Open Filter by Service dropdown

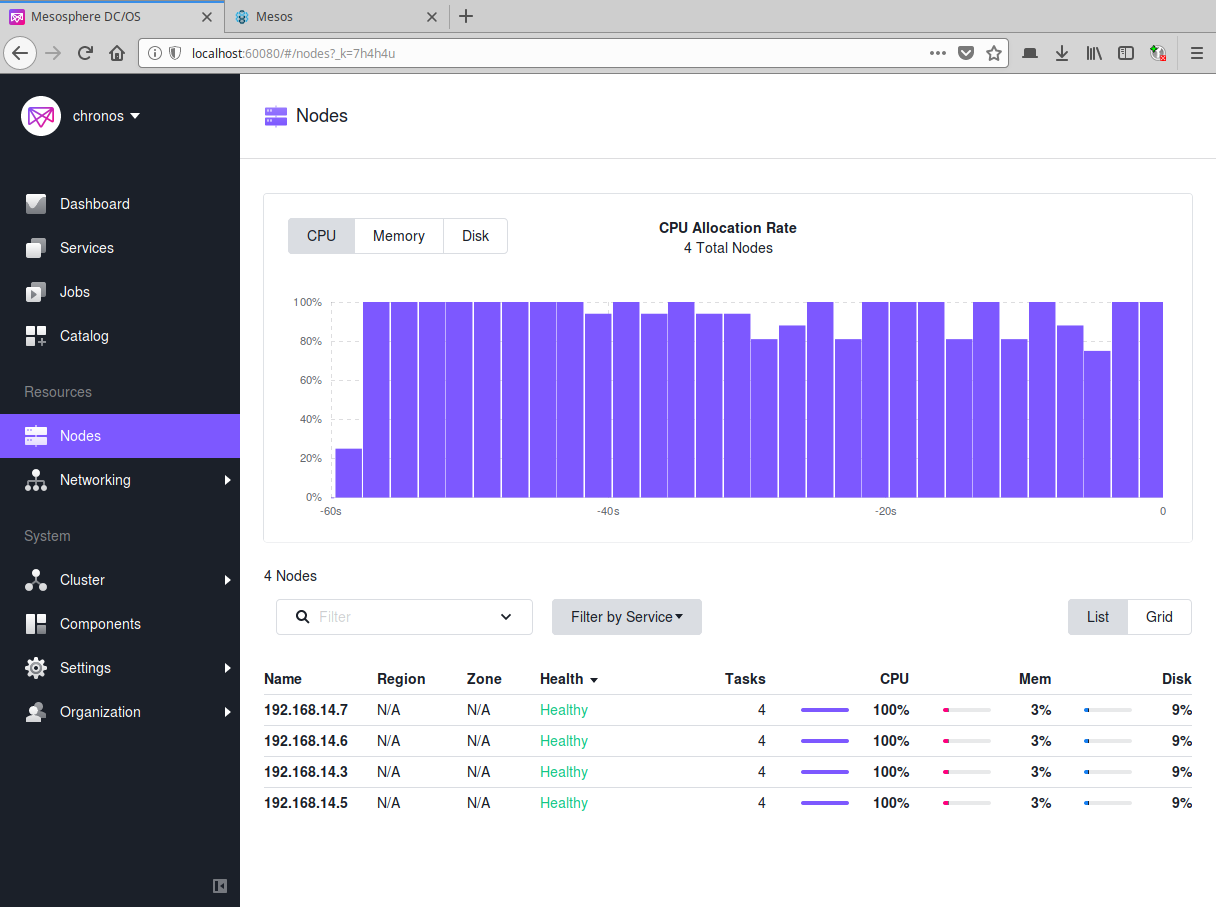pyautogui.click(x=627, y=617)
